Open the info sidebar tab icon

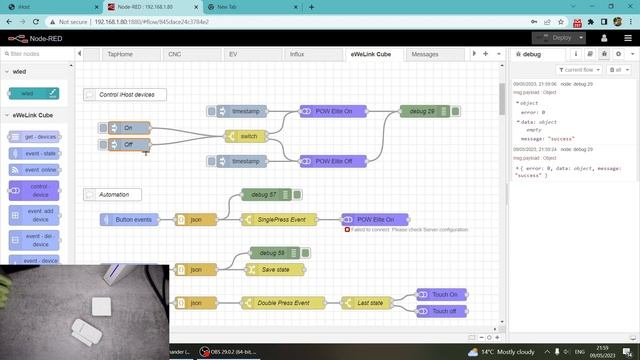click(576, 54)
